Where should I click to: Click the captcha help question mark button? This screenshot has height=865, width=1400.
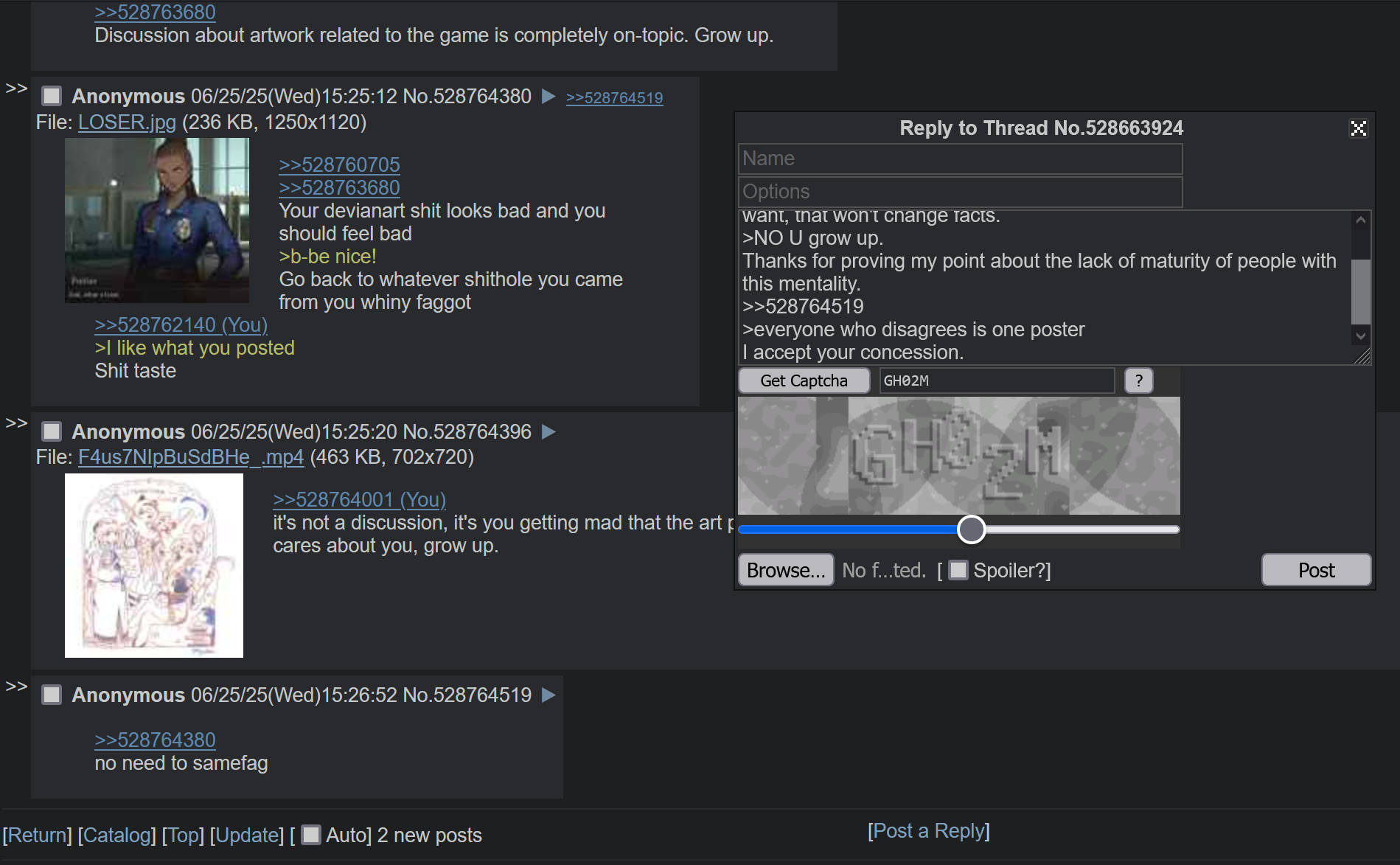coord(1138,381)
